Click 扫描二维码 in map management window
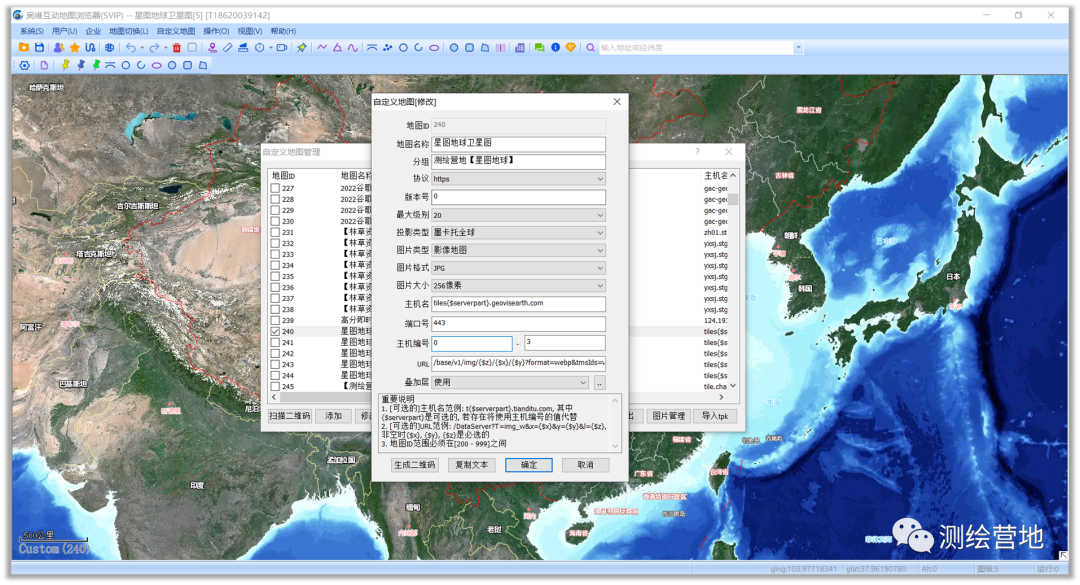The width and height of the screenshot is (1080, 585). (x=290, y=416)
